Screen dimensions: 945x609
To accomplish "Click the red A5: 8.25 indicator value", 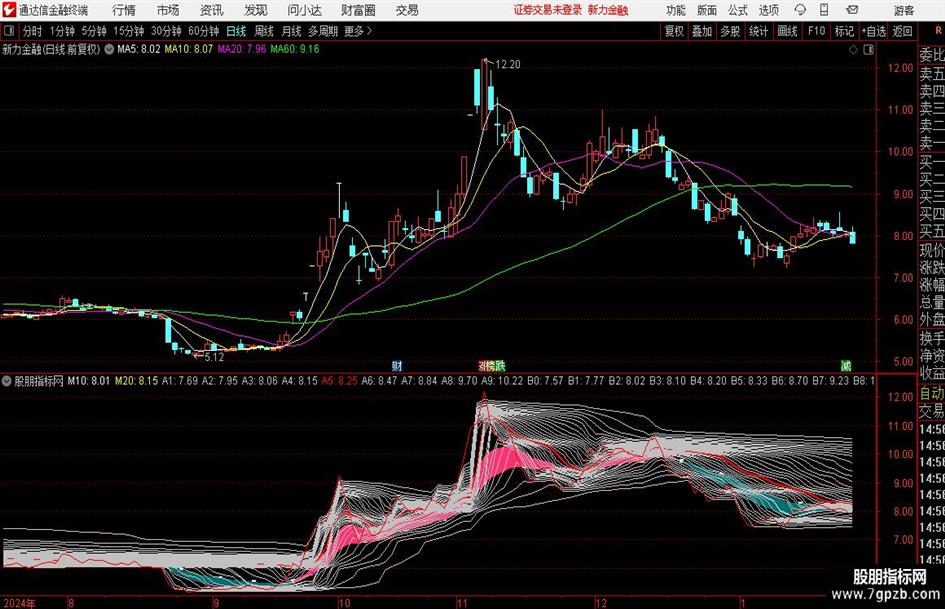I will click(339, 381).
